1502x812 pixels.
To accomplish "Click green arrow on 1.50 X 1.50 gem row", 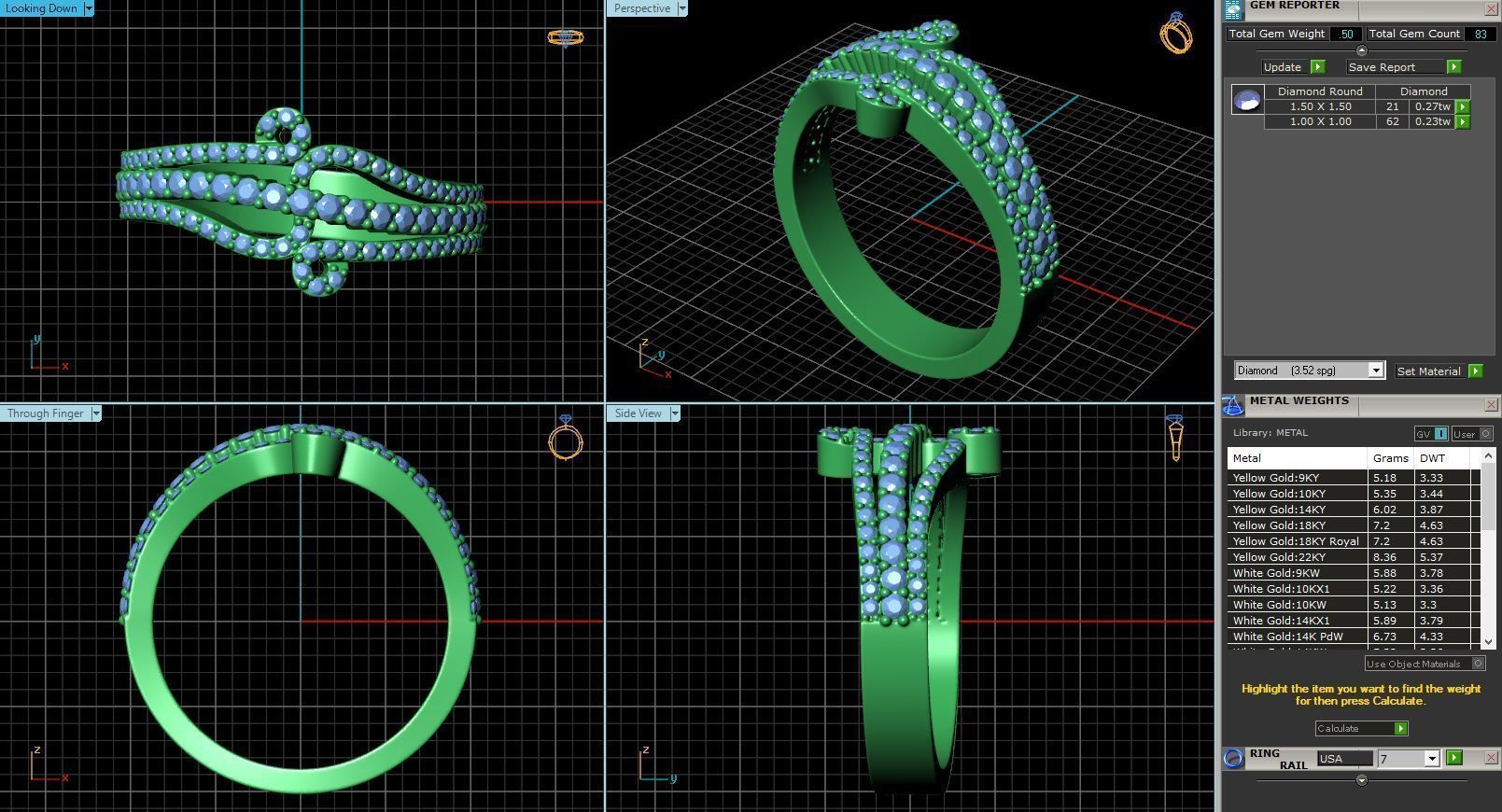I will pyautogui.click(x=1463, y=106).
